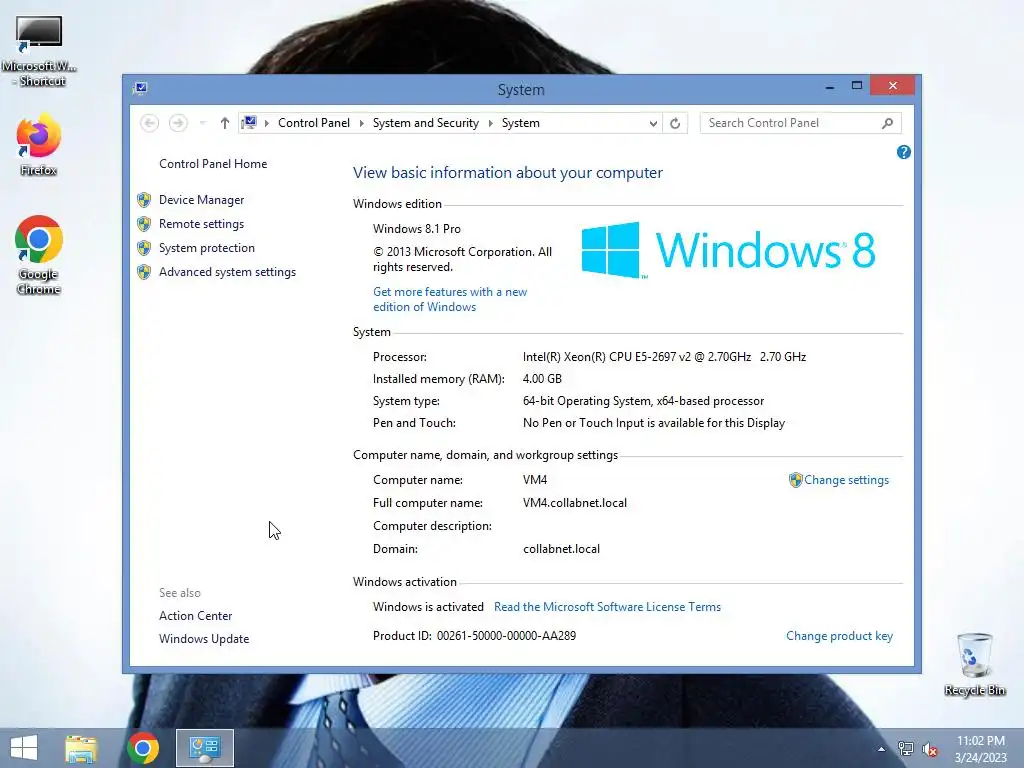Open System protection link

coord(206,248)
